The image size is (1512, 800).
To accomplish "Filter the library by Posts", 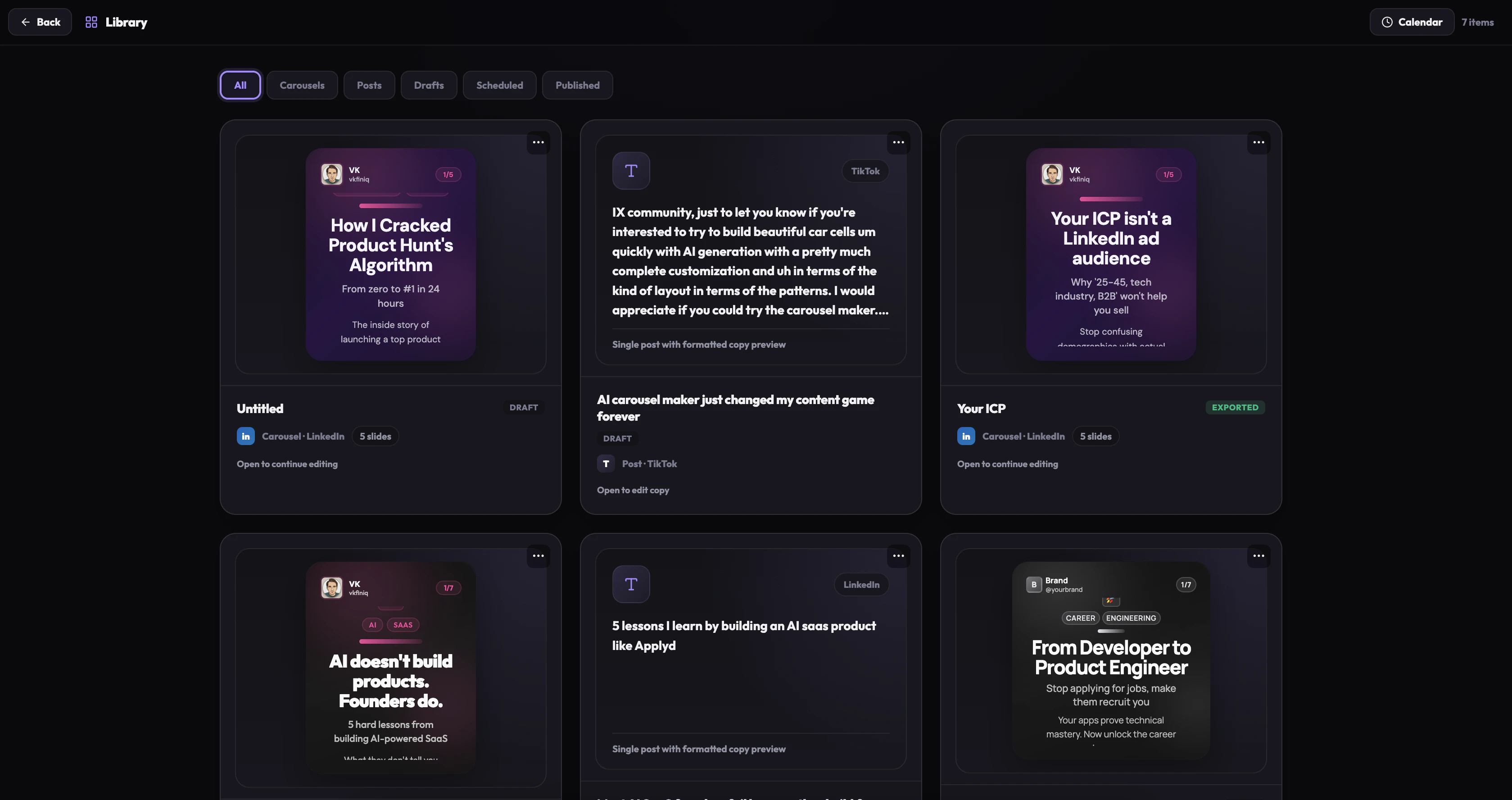I will 369,85.
